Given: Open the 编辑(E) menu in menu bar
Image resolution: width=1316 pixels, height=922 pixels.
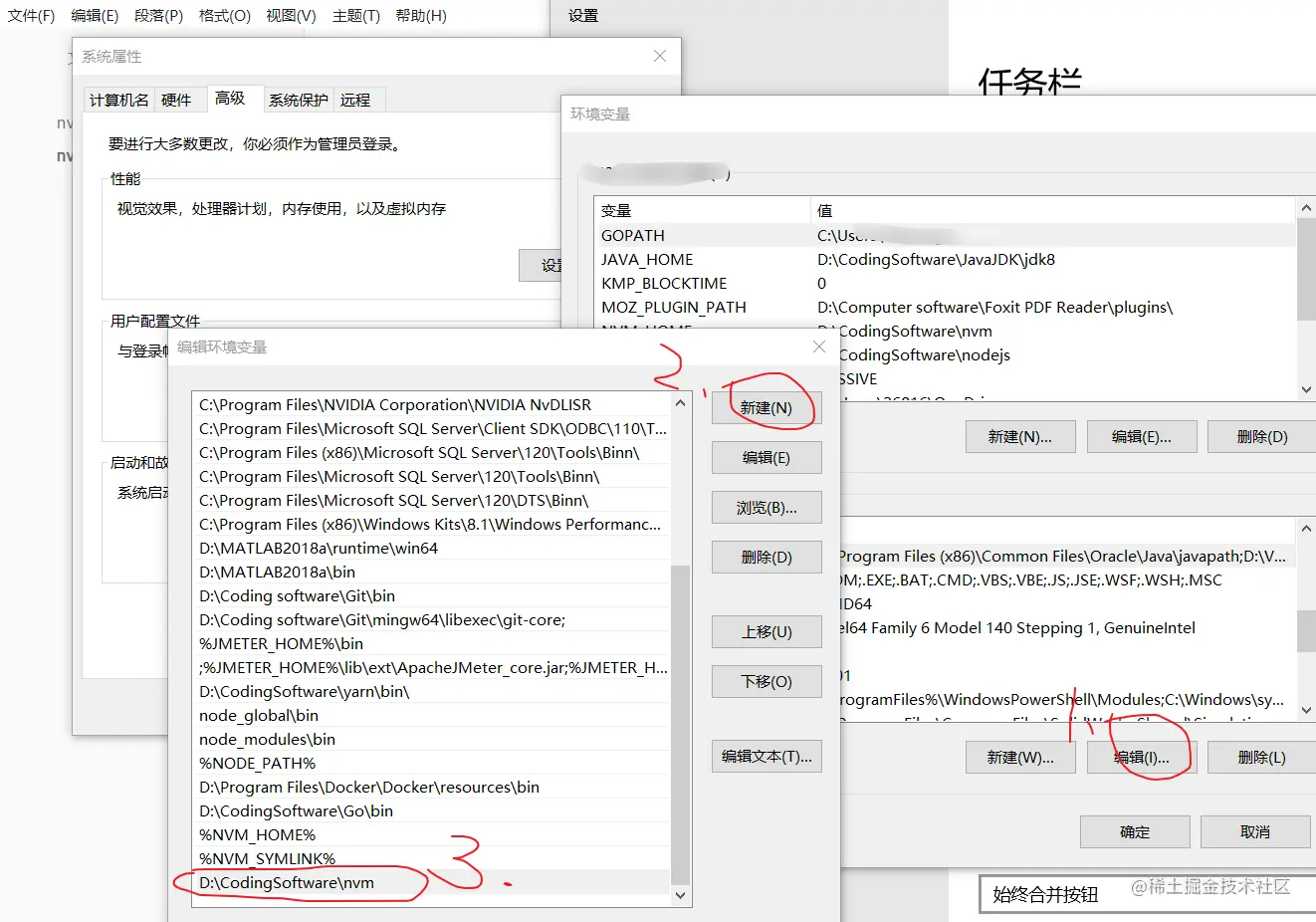Looking at the screenshot, I should pos(95,16).
